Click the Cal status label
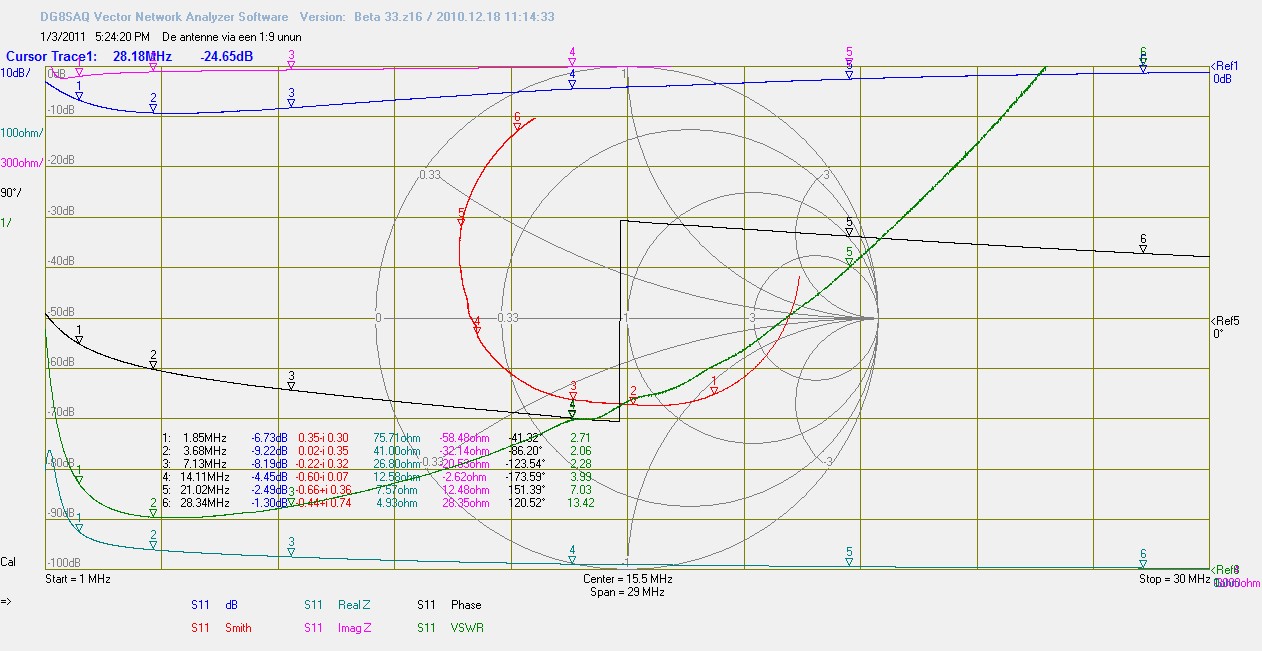This screenshot has width=1262, height=651. [x=8, y=562]
